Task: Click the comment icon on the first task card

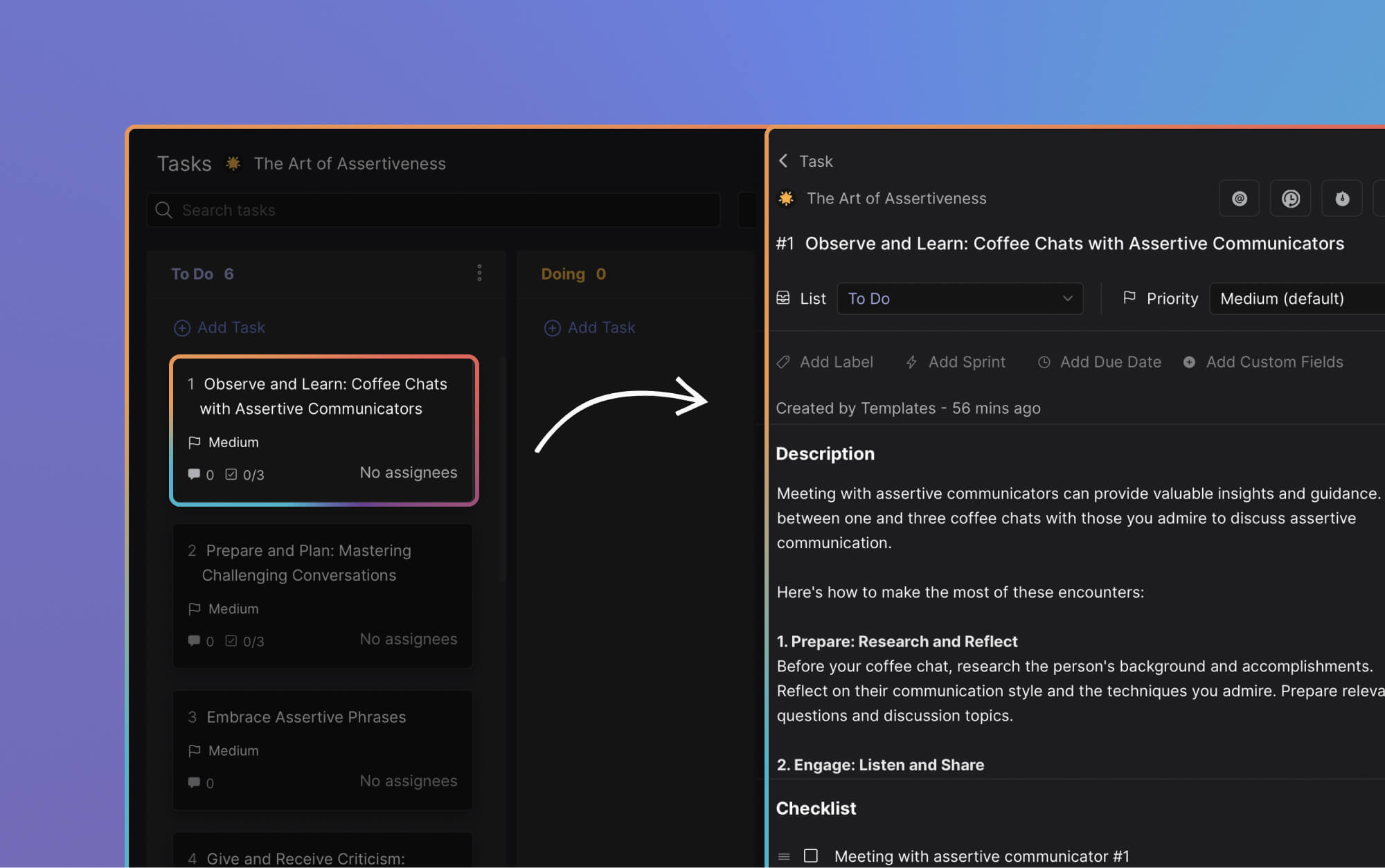Action: click(195, 474)
